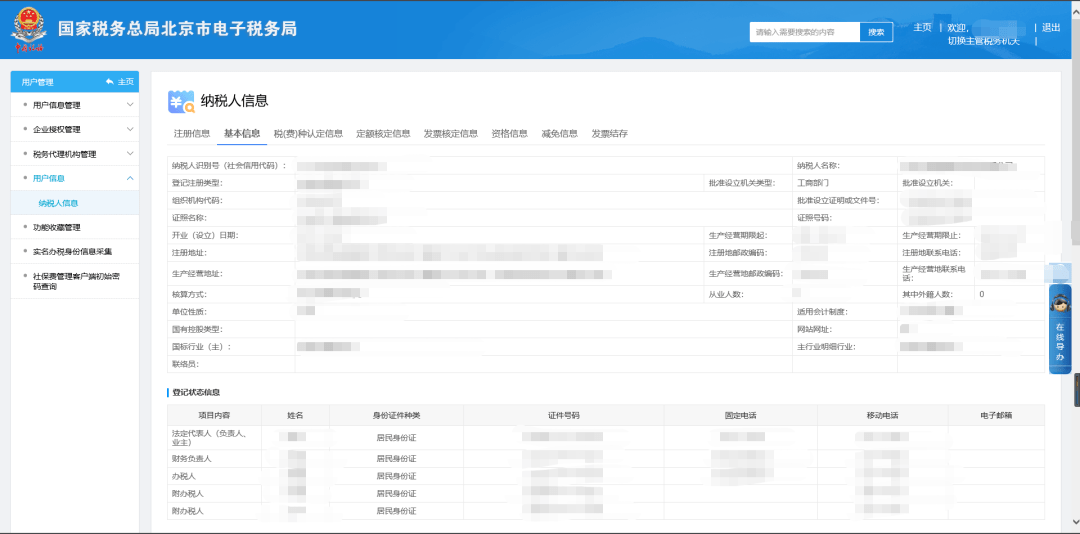Click the 搜索 button
Viewport: 1080px width, 534px height.
click(x=876, y=32)
